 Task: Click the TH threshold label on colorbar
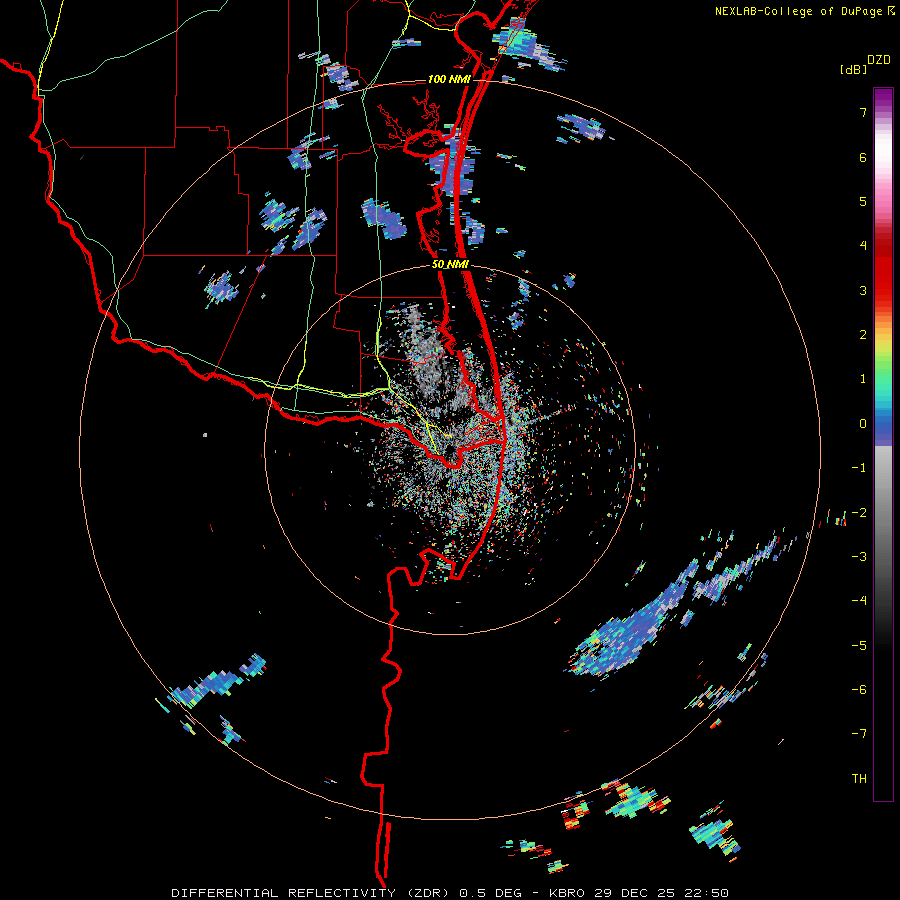[859, 779]
